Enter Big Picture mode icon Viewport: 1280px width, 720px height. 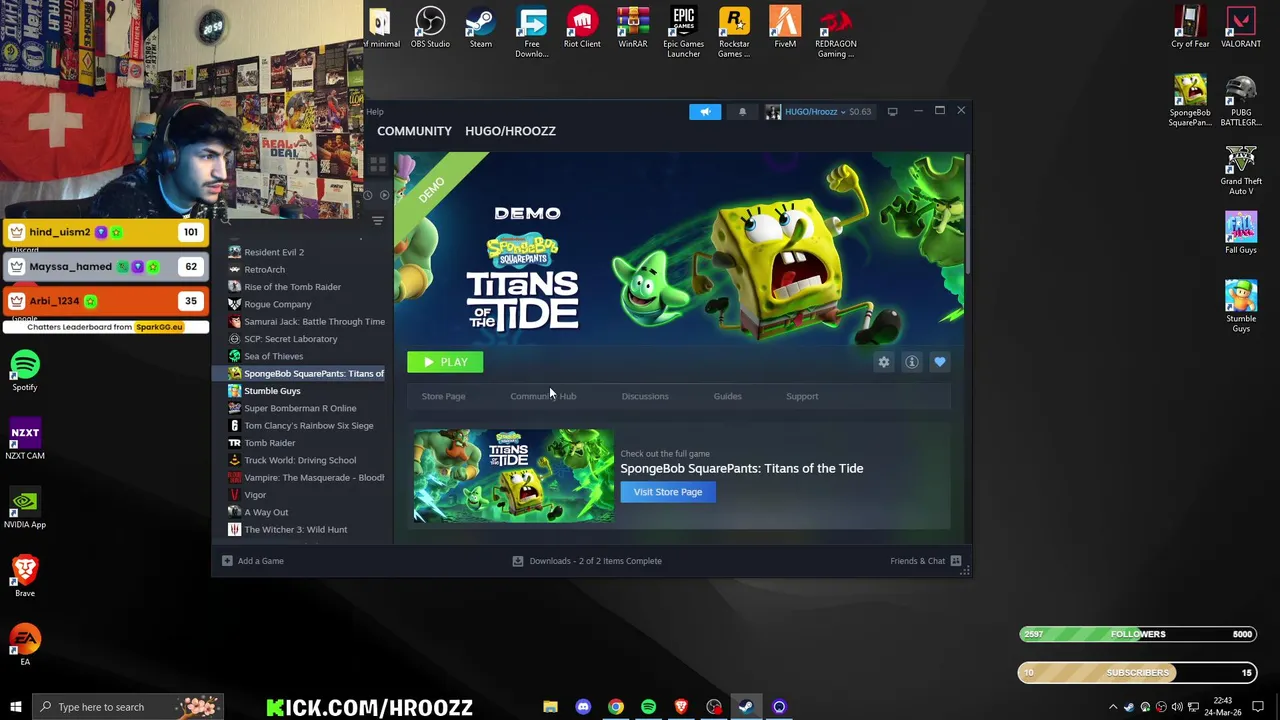[892, 111]
